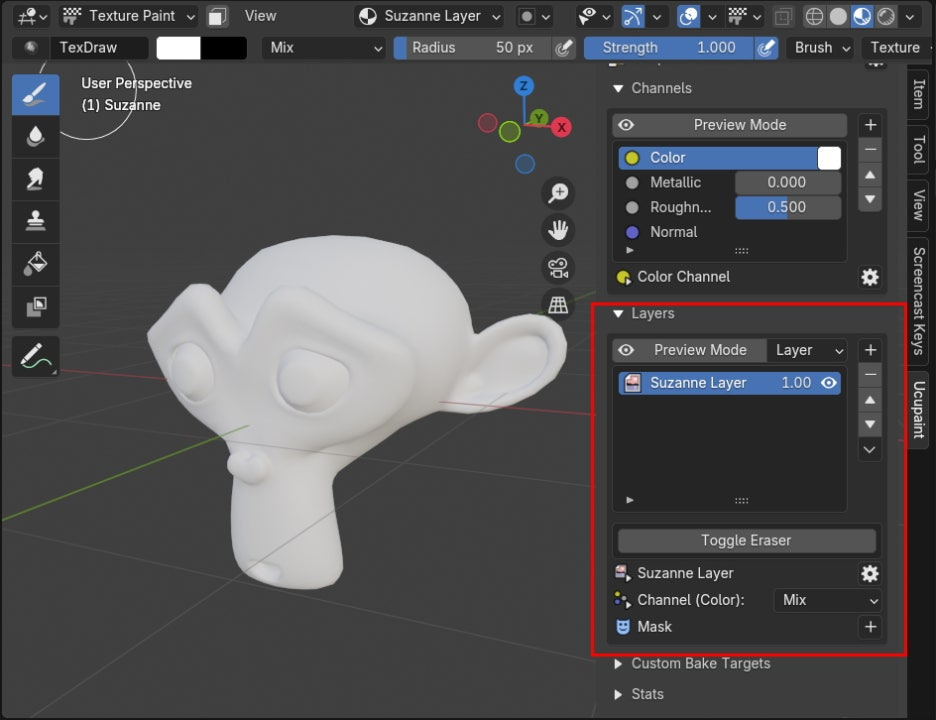Screen dimensions: 936x720
Task: Open Mix blend mode dropdown in header
Action: click(x=323, y=48)
